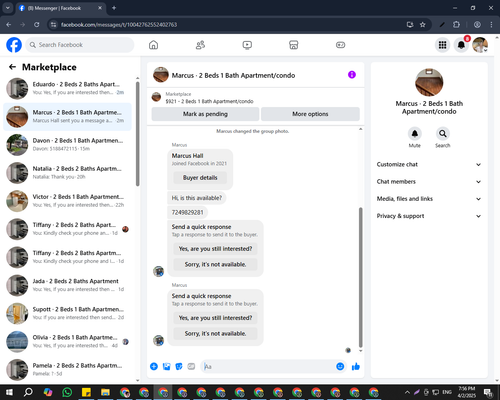
Task: Open Supott 2 Beds 1 Bath conversation
Action: click(67, 313)
